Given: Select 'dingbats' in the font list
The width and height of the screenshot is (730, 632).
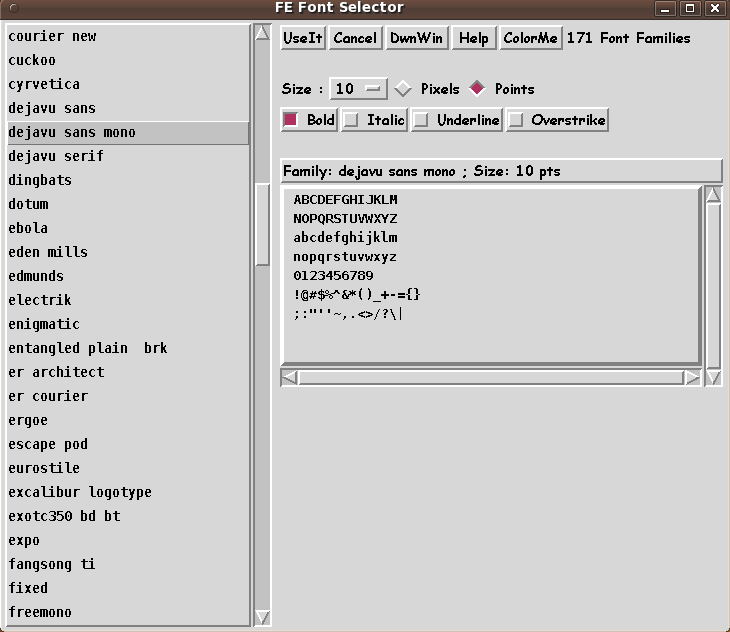Looking at the screenshot, I should (128, 181).
